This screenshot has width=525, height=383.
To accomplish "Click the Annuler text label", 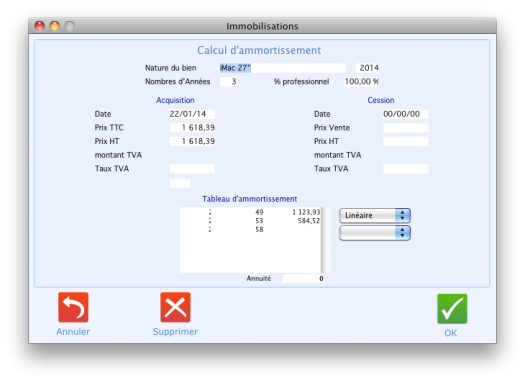I will [x=73, y=331].
